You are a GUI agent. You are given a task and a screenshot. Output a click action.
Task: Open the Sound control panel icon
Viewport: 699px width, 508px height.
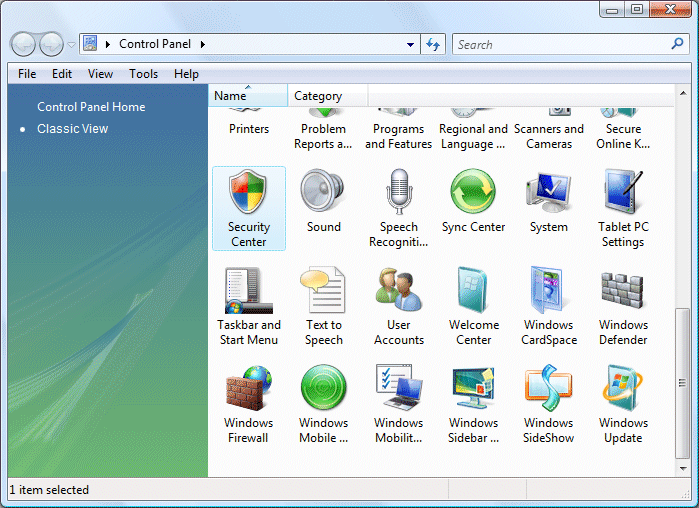[323, 192]
